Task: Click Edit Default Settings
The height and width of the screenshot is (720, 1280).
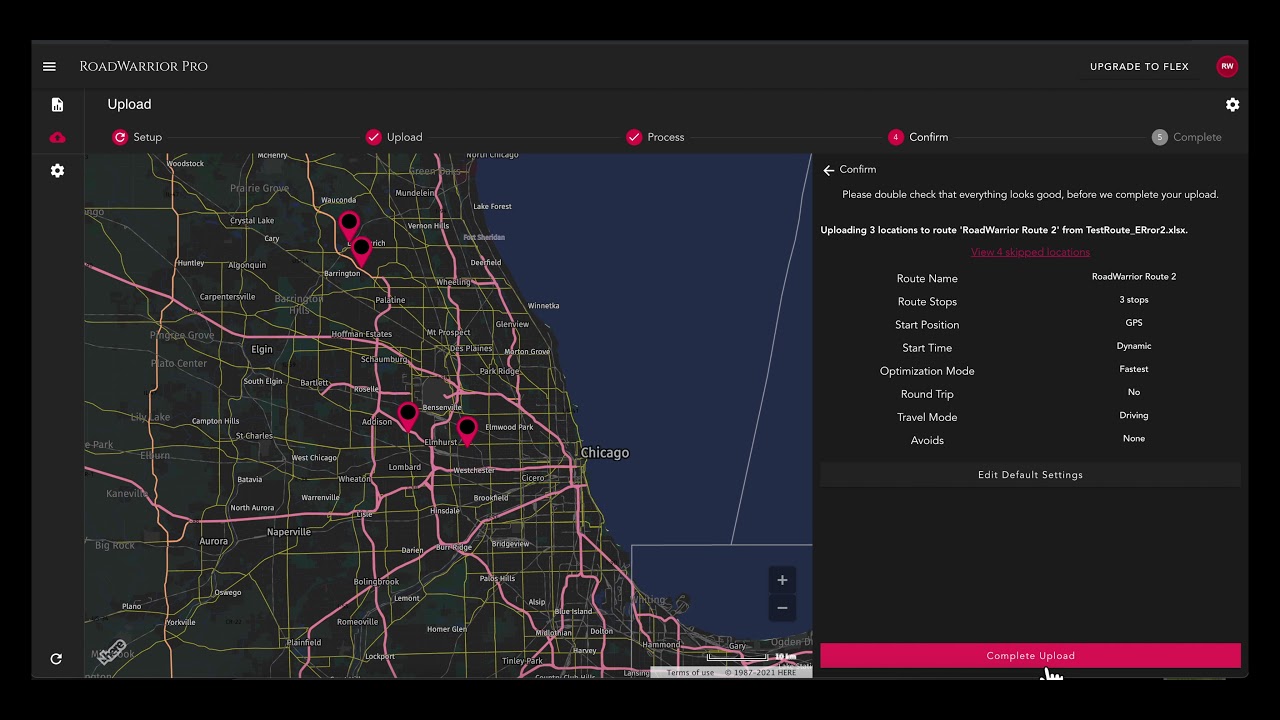Action: (x=1030, y=475)
